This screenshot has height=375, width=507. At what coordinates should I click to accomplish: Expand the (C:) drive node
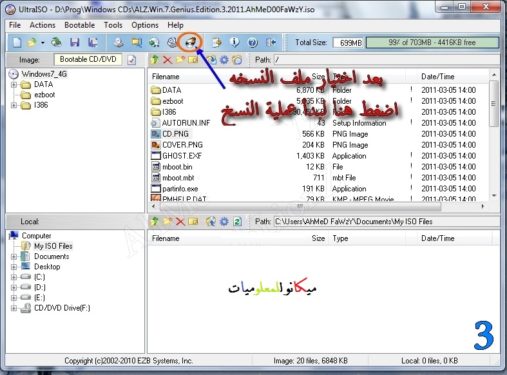tap(14, 277)
